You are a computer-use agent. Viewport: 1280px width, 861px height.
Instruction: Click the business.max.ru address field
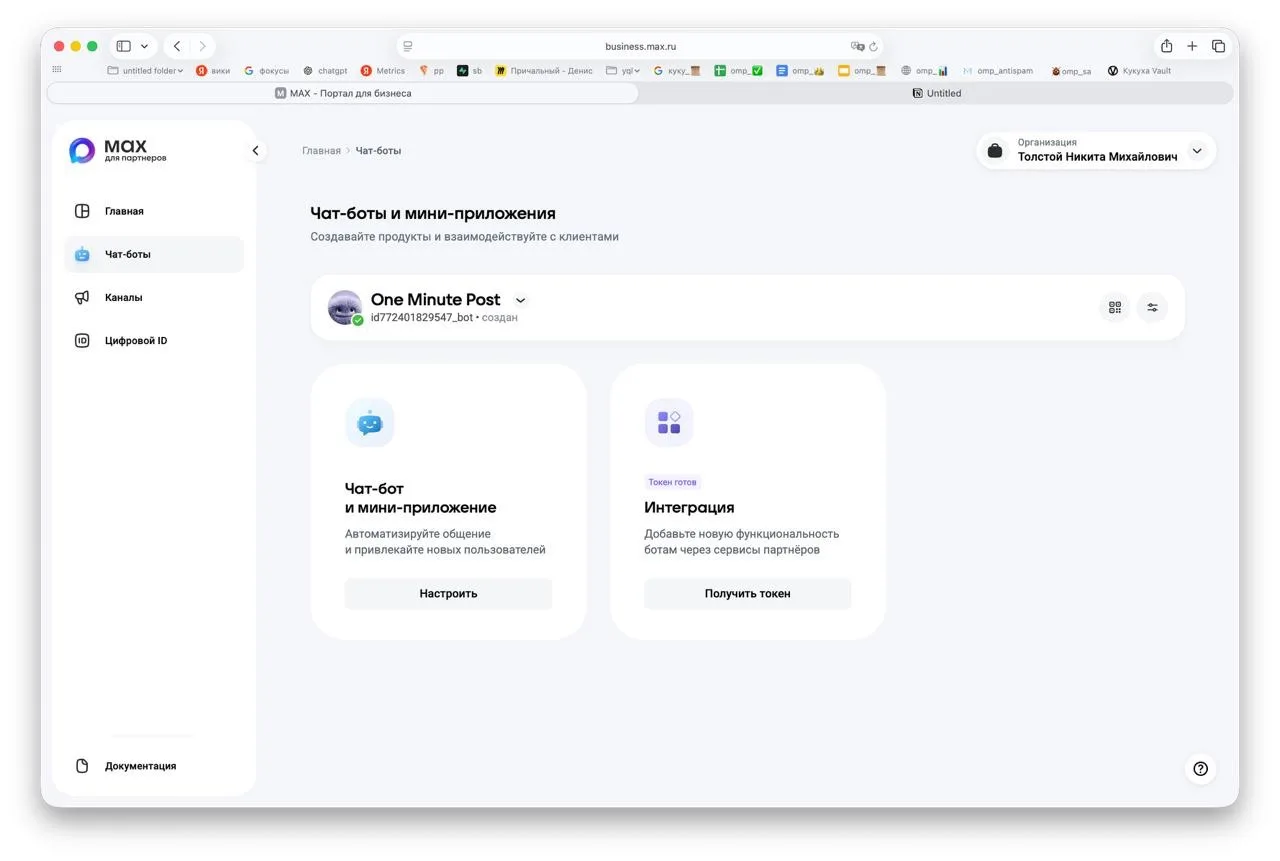point(640,47)
